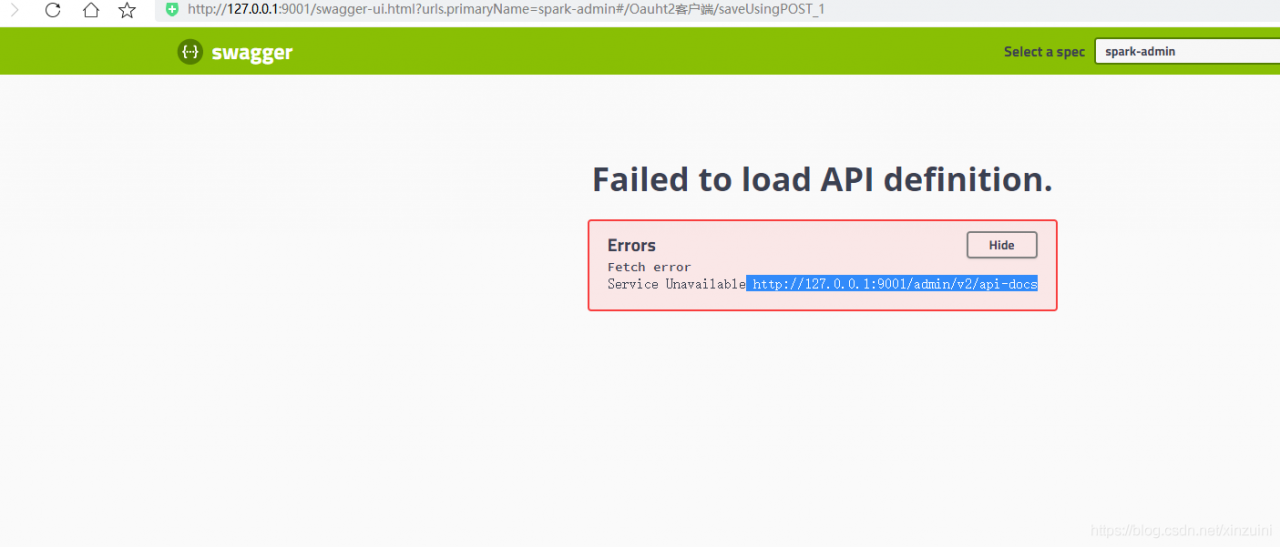Click the 'Errors' heading
The height and width of the screenshot is (547, 1280).
point(632,245)
